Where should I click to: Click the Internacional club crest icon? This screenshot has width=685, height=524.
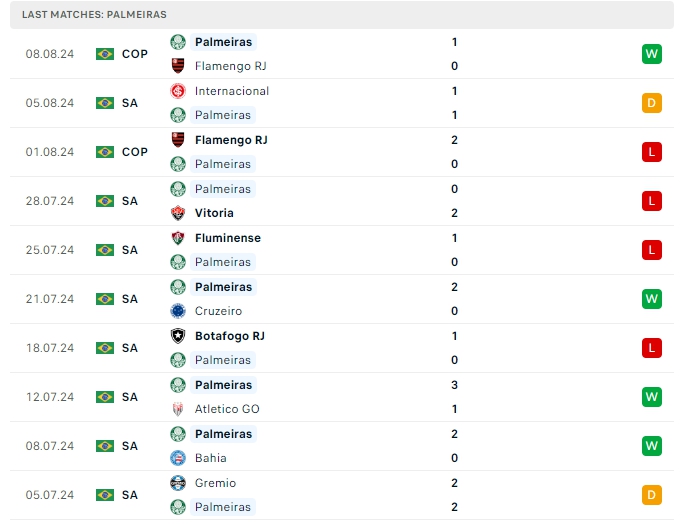coord(178,91)
